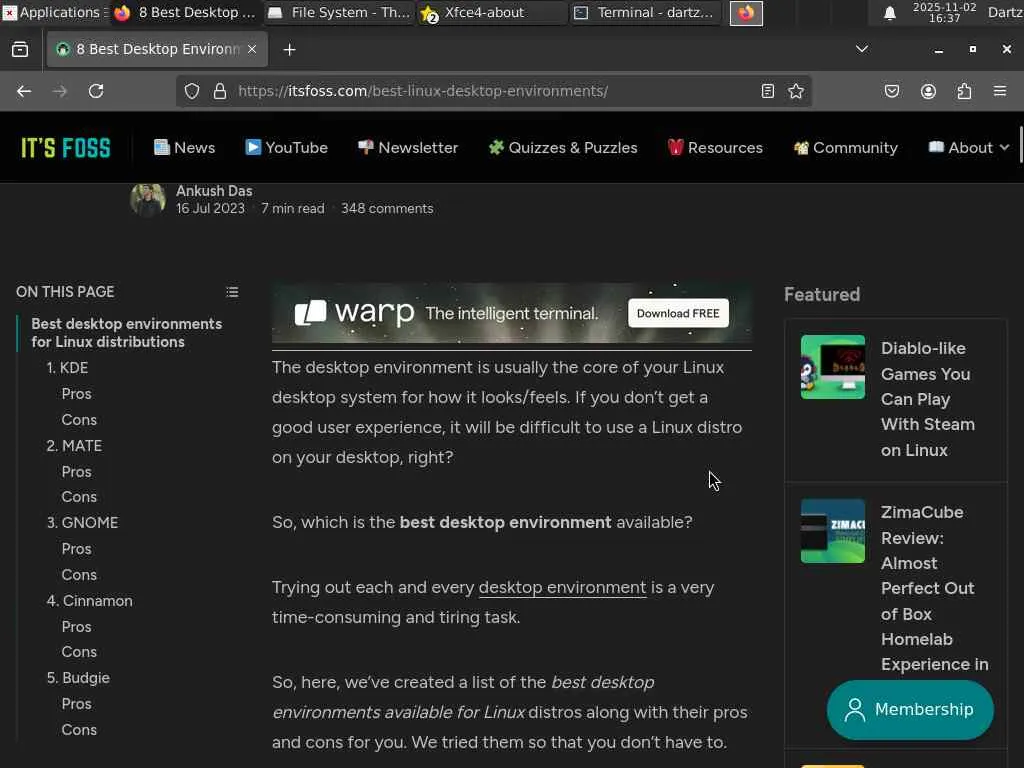Open Firefox account menu
This screenshot has height=768, width=1024.
[x=928, y=91]
